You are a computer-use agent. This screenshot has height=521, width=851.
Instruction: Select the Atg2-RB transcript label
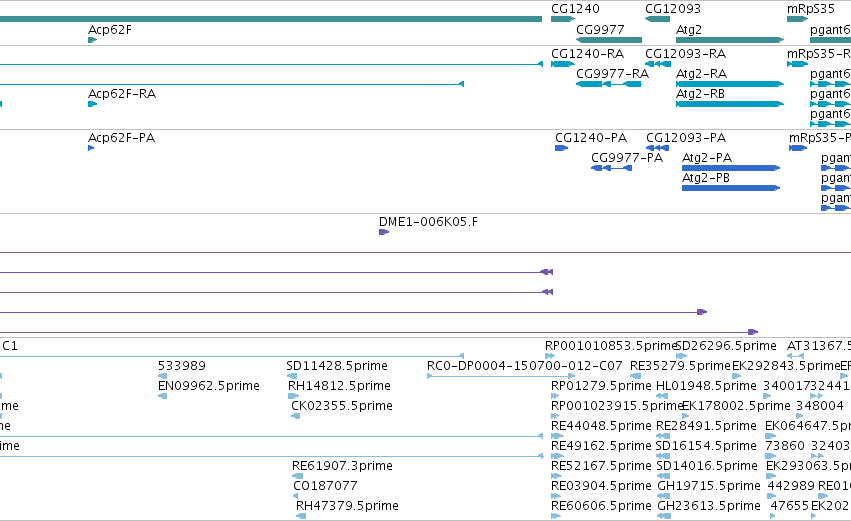coord(700,93)
